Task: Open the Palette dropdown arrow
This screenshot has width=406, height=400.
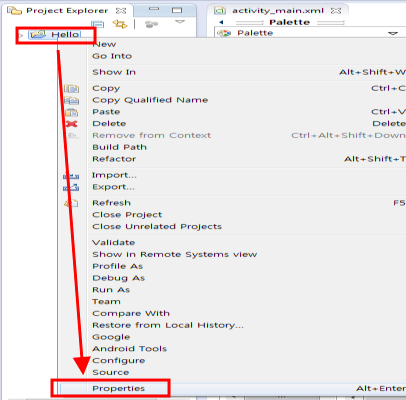Action: pyautogui.click(x=393, y=33)
